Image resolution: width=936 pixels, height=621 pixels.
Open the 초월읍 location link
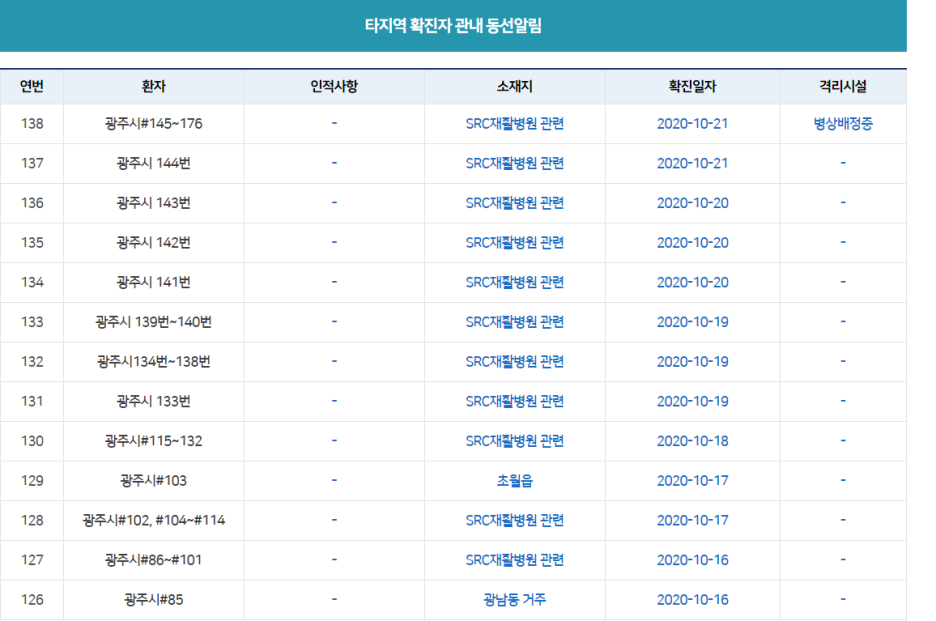(x=515, y=481)
